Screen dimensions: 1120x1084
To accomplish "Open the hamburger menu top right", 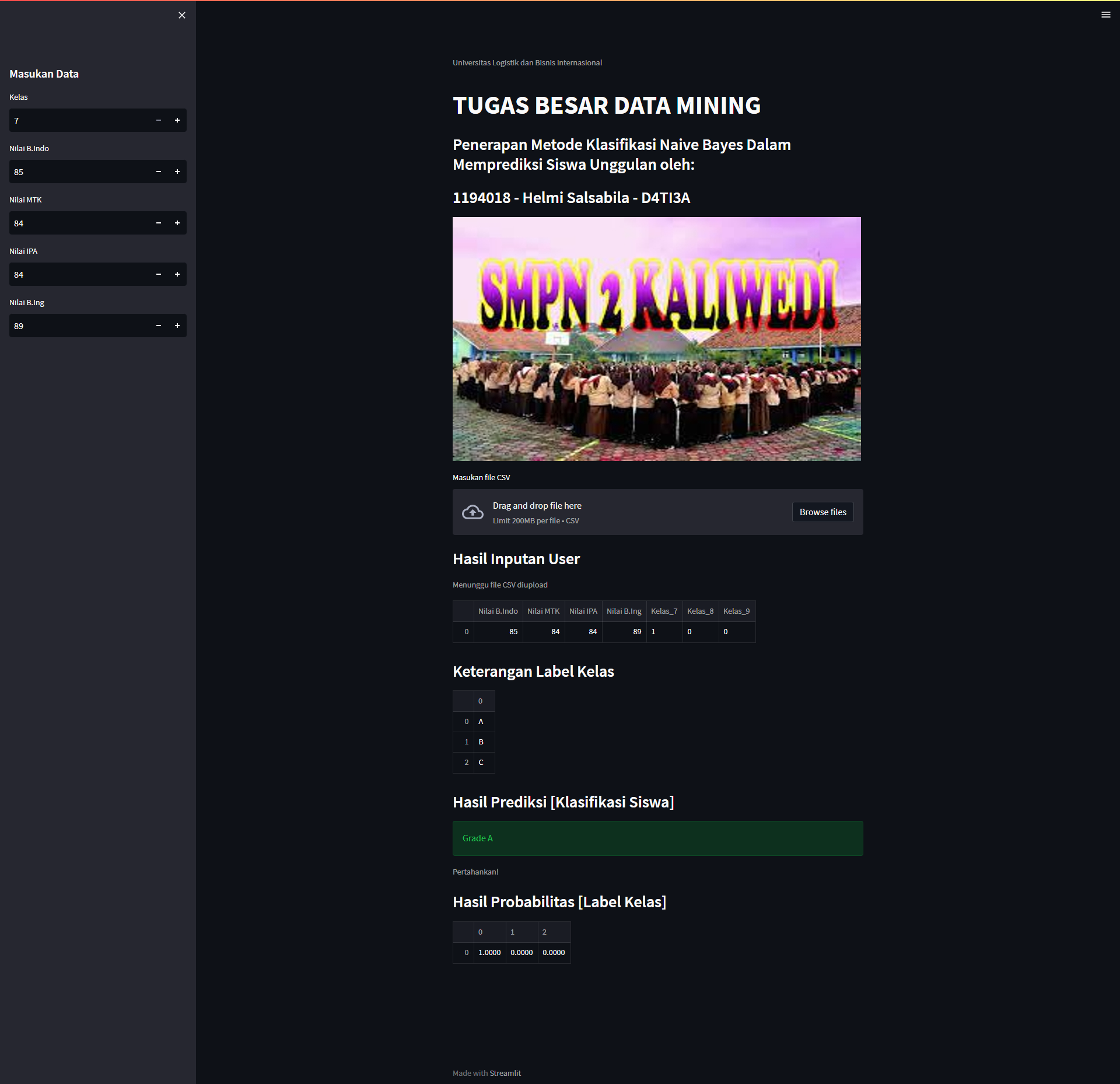I will (x=1105, y=15).
